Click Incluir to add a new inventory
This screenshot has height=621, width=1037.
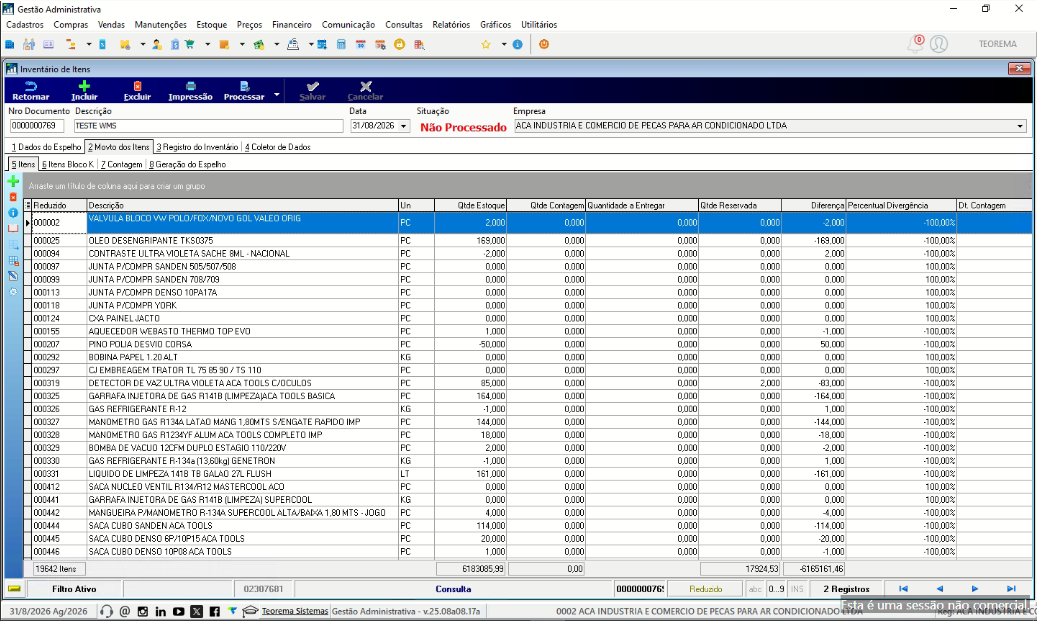pyautogui.click(x=84, y=91)
